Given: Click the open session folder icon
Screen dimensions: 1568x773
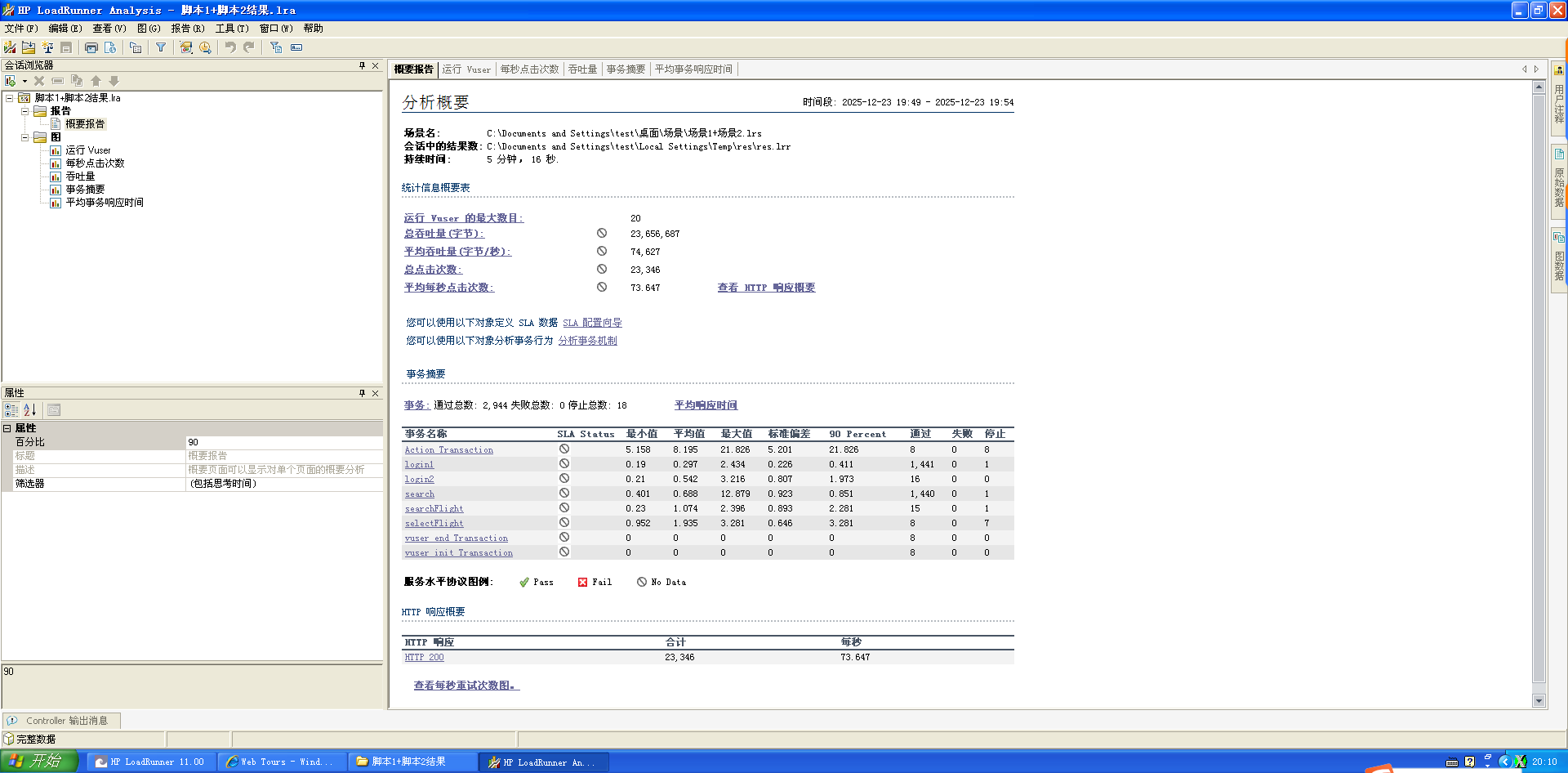Looking at the screenshot, I should pos(29,47).
